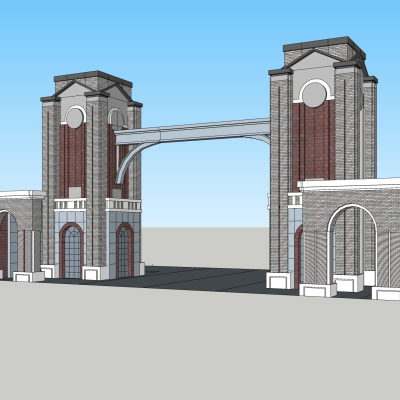Select the curved support bracket under the bridge
The image size is (400, 400).
tap(130, 162)
